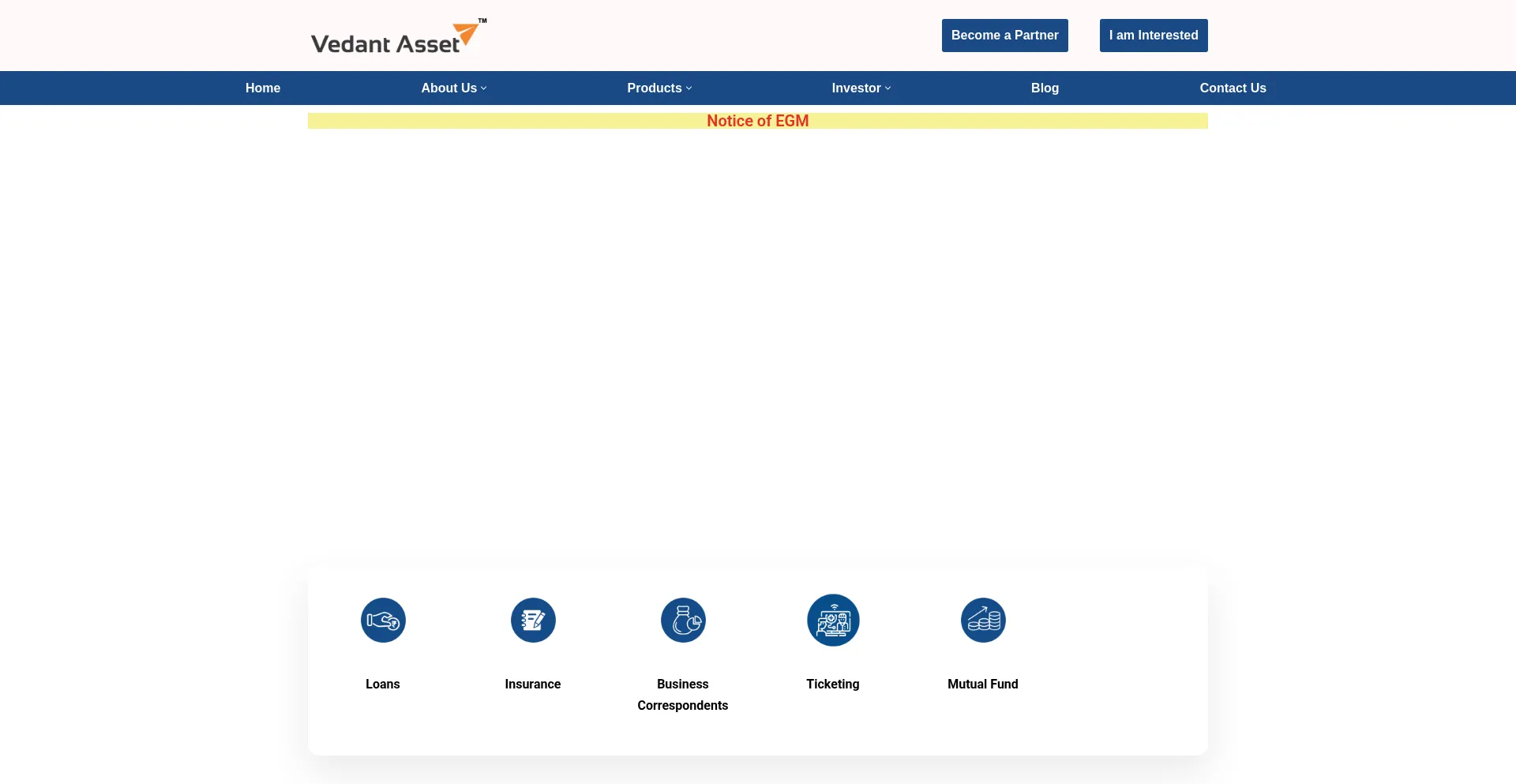Click the I am Interested button
Screen dimensions: 1516x784
[x=1154, y=36]
